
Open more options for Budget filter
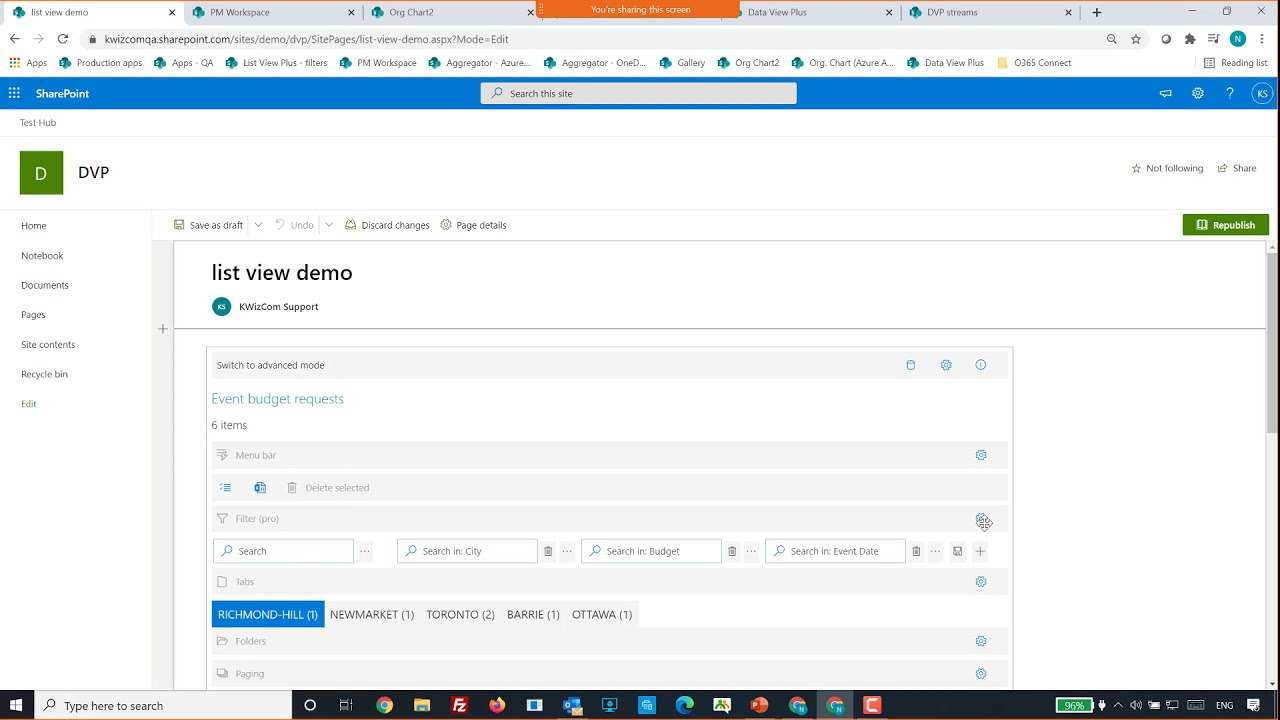[x=751, y=551]
